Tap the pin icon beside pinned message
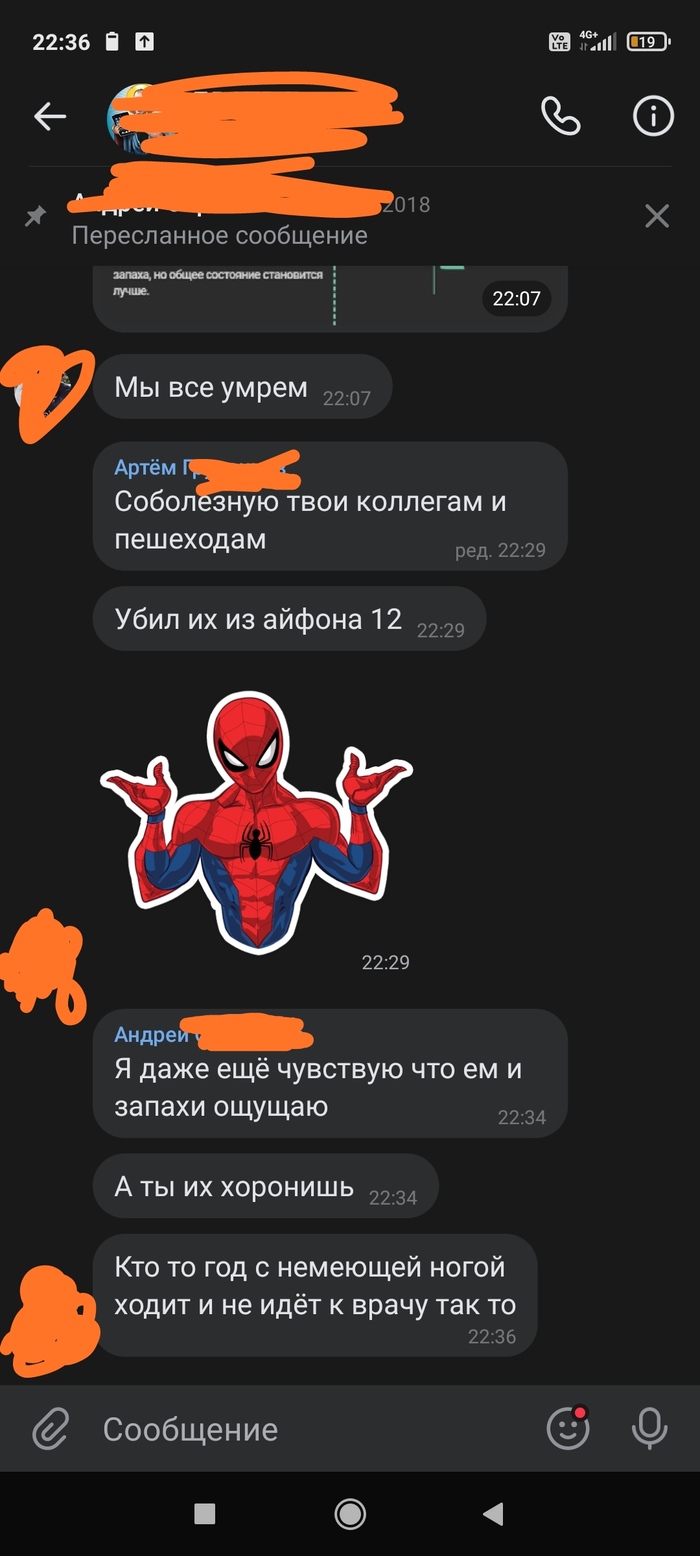The width and height of the screenshot is (700, 1556). point(35,216)
